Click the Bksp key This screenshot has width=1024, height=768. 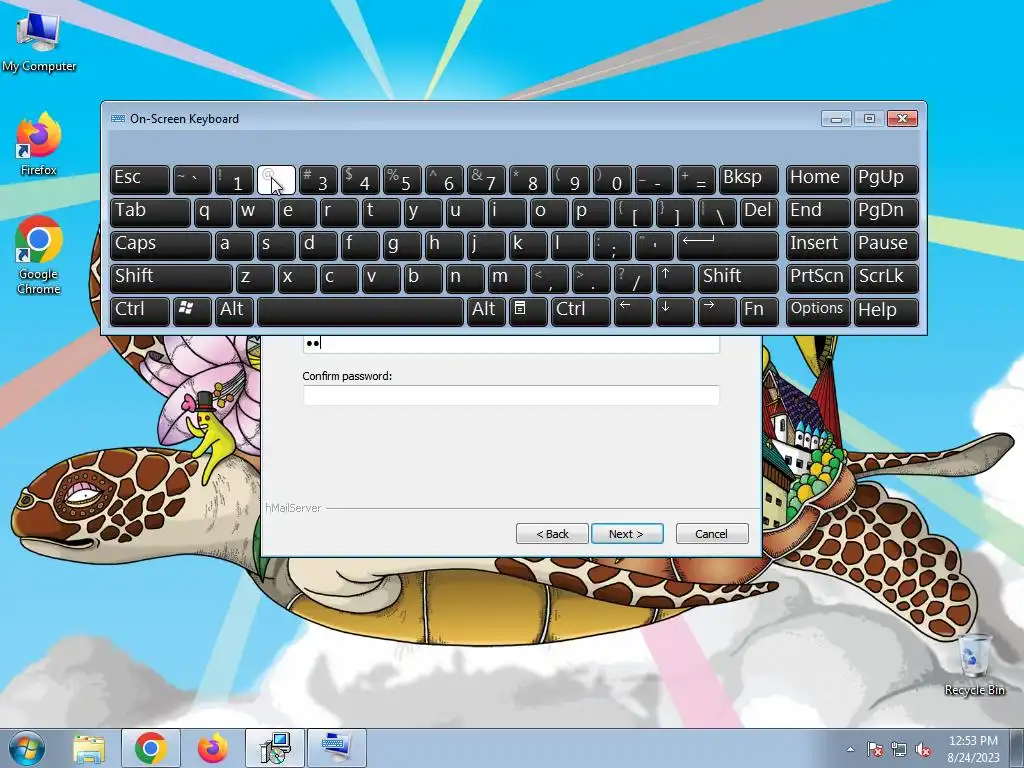click(748, 180)
